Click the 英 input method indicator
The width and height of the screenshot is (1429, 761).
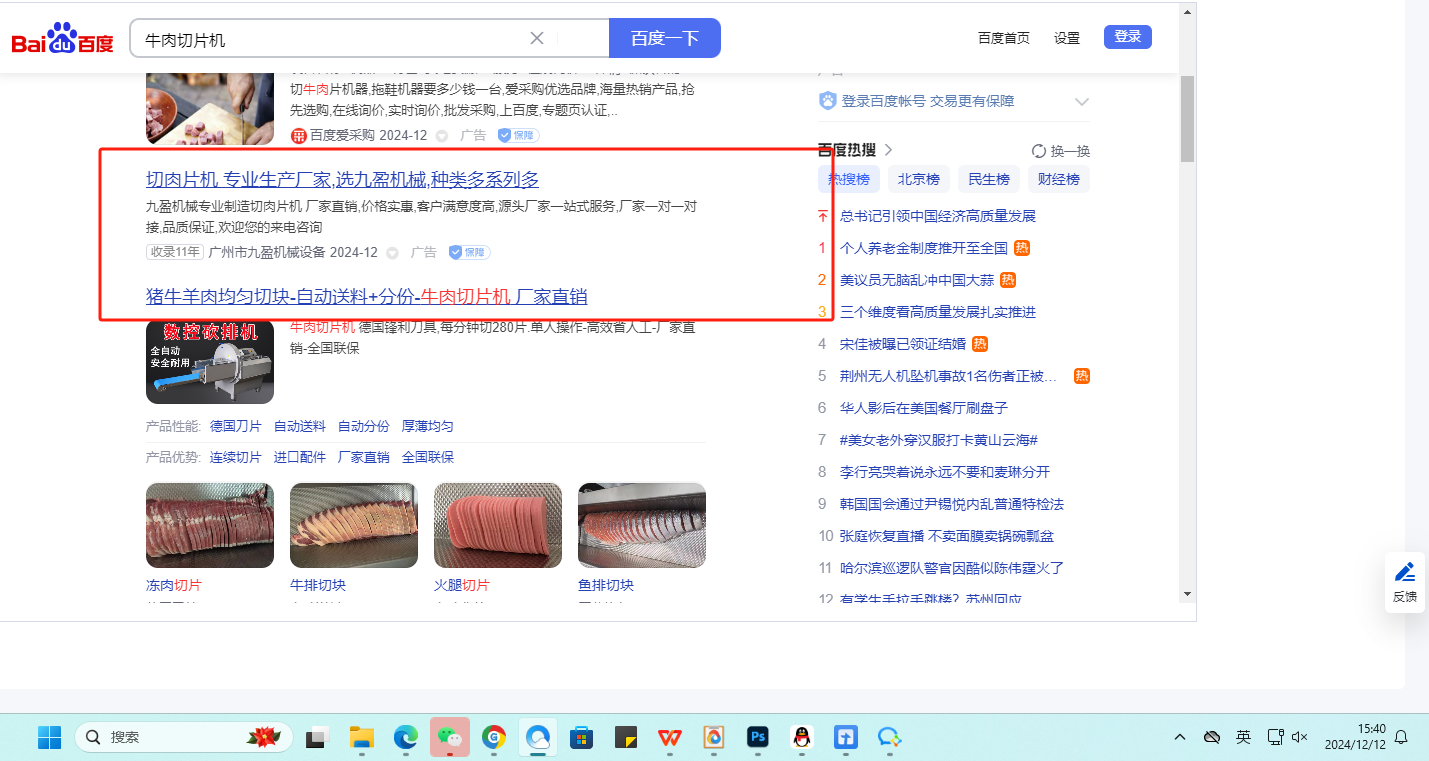pos(1243,738)
